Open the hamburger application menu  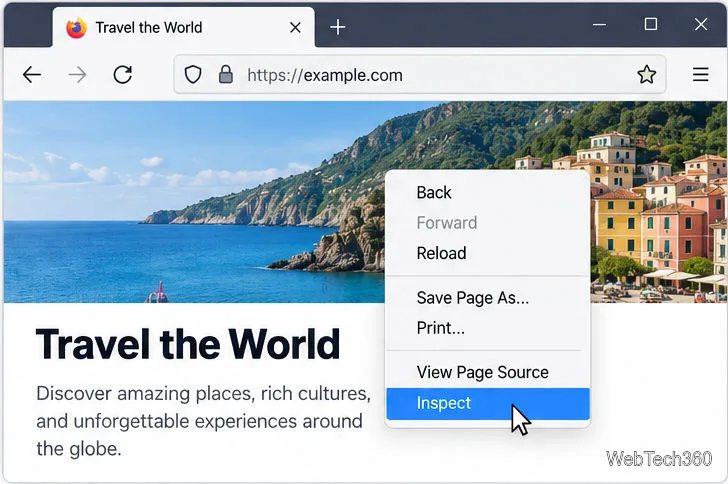[x=701, y=74]
